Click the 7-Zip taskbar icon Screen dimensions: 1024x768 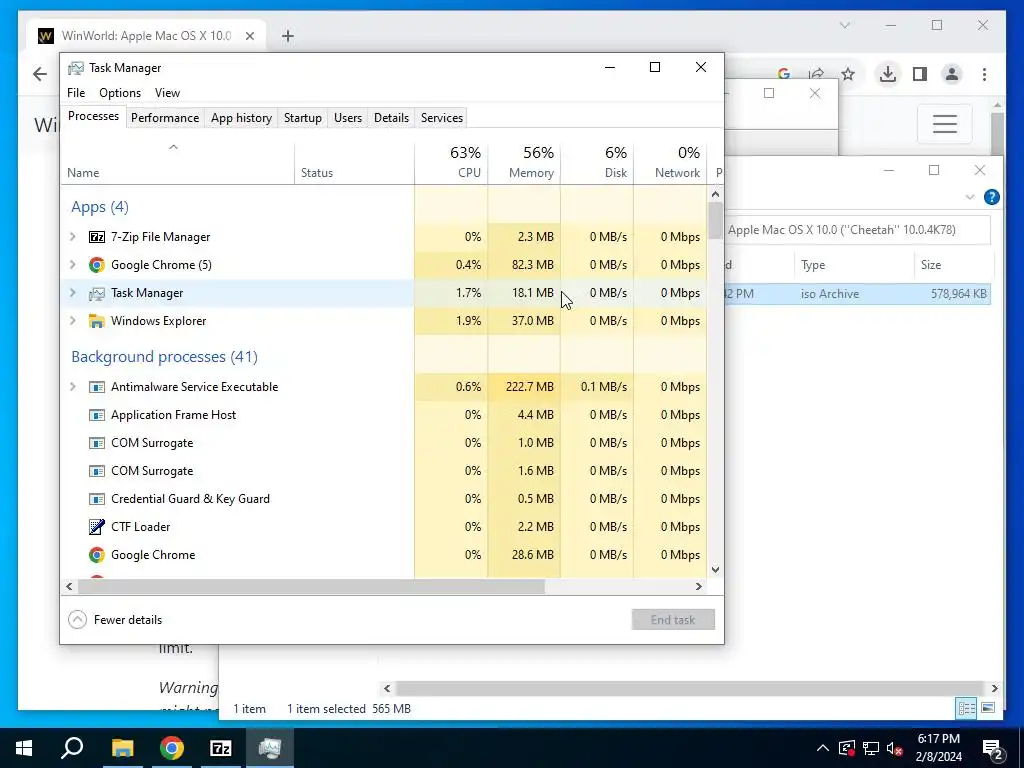coord(221,748)
